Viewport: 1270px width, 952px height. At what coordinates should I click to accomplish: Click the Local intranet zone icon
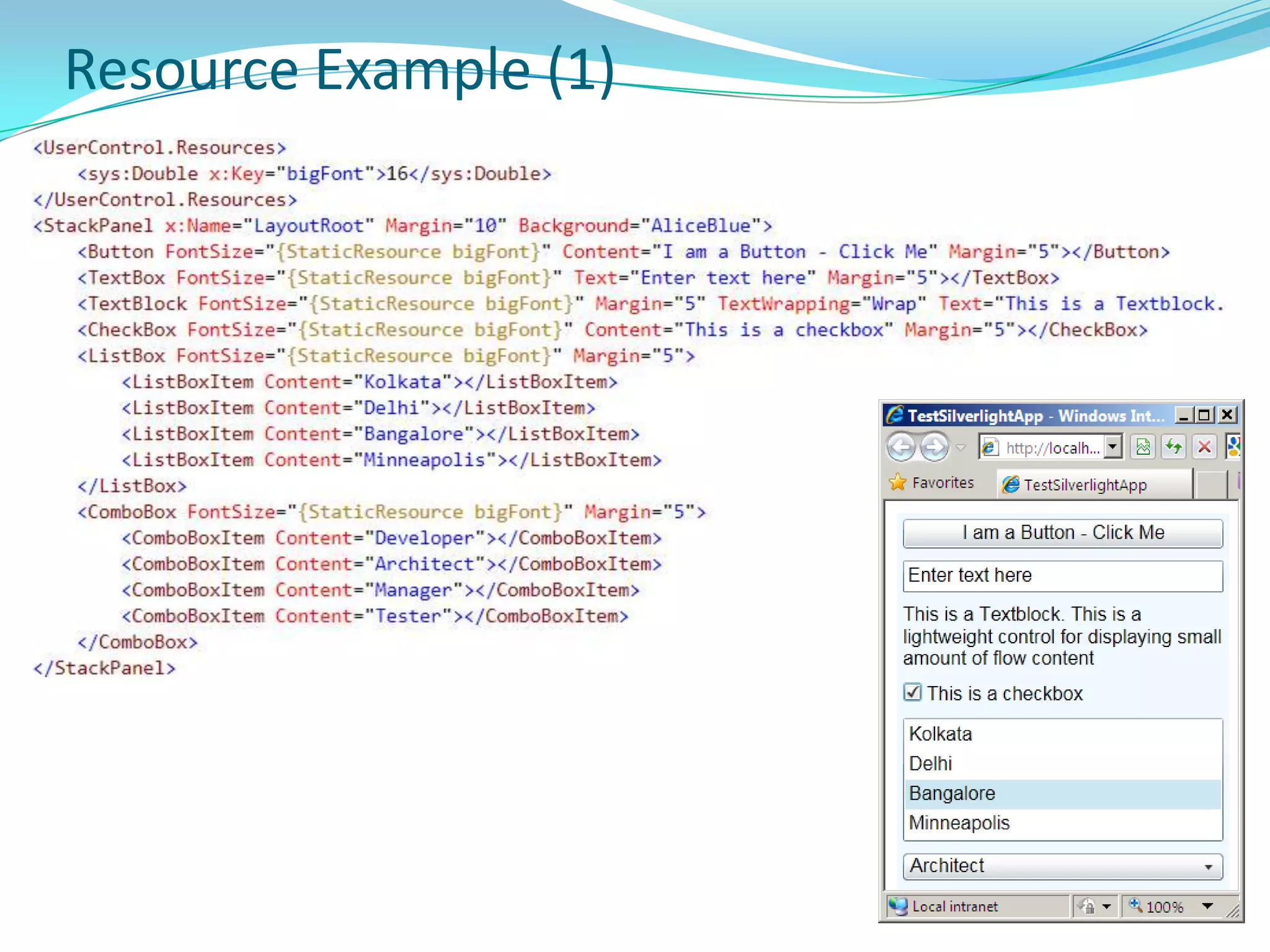coord(897,907)
